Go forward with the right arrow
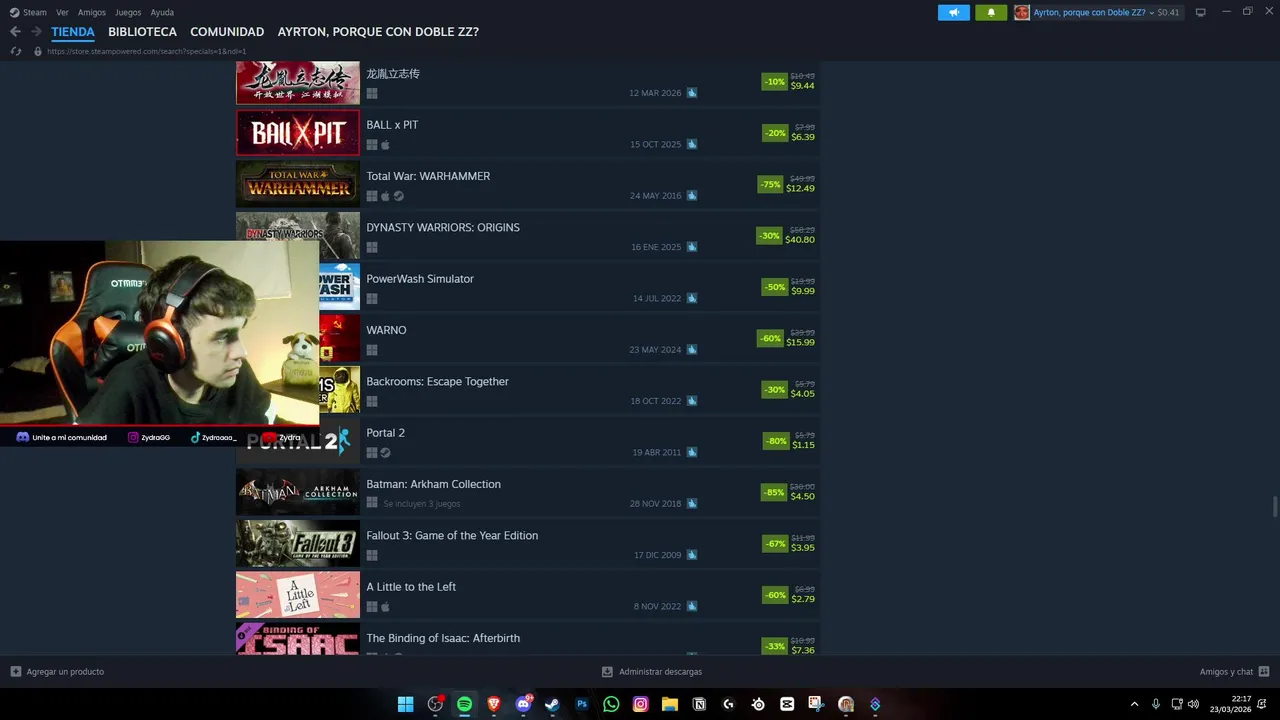The height and width of the screenshot is (720, 1280). (36, 32)
